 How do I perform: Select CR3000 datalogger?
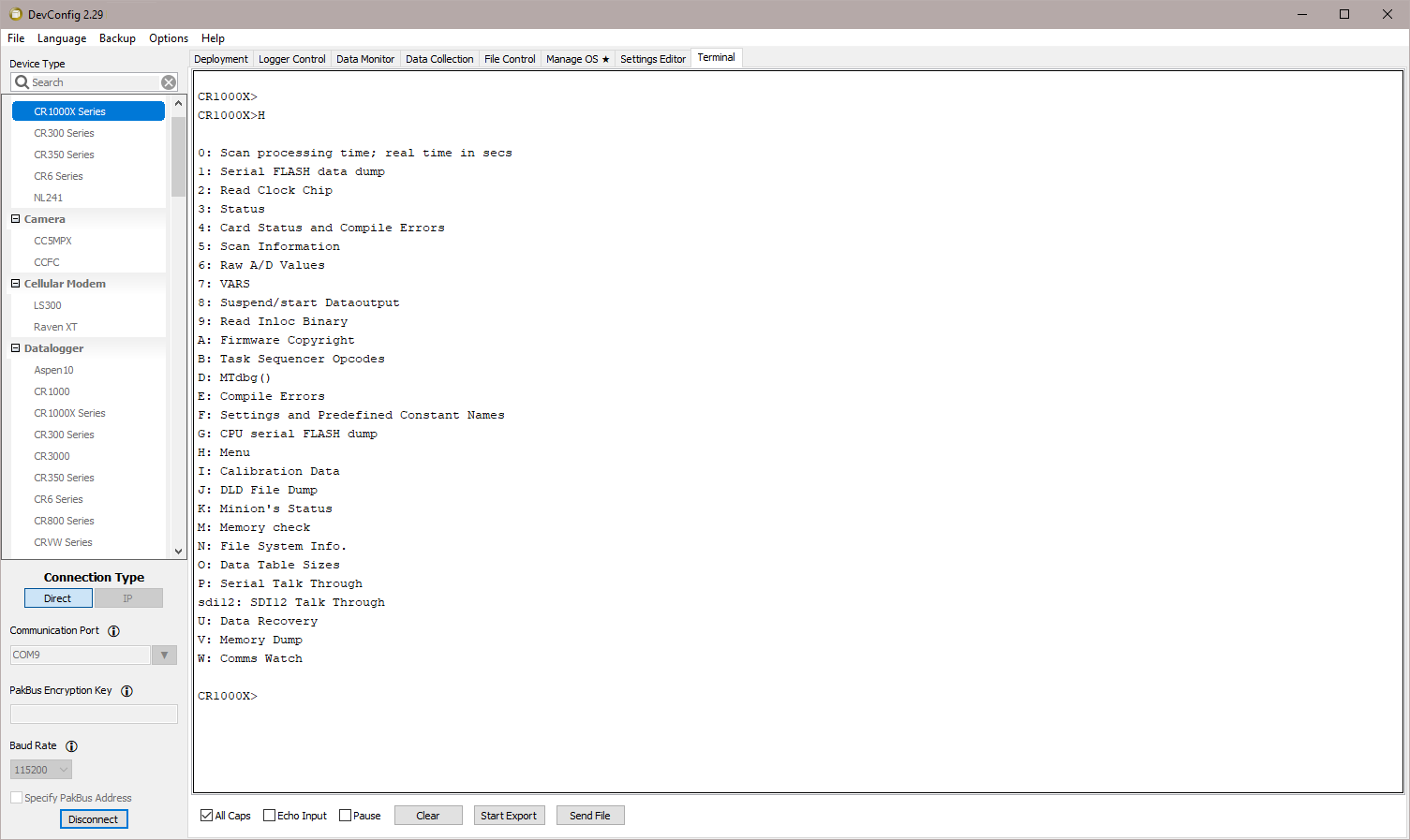coord(52,456)
